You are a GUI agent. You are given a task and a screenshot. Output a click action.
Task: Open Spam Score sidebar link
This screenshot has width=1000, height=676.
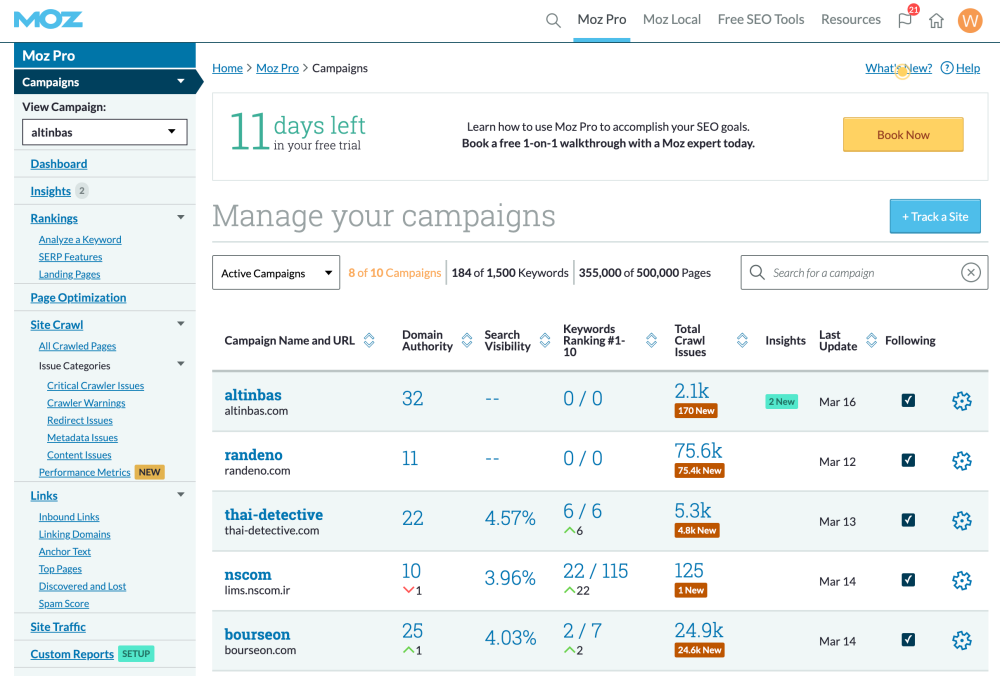tap(64, 604)
